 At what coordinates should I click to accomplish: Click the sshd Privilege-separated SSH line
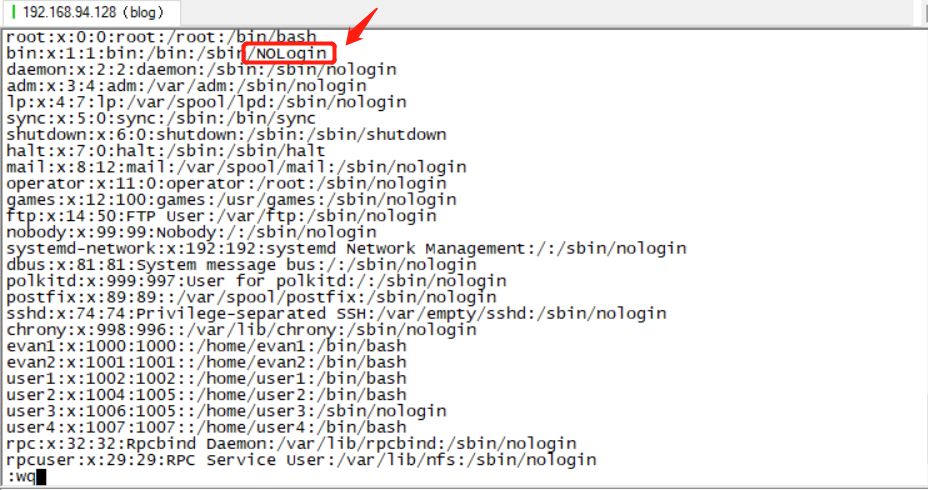point(336,314)
